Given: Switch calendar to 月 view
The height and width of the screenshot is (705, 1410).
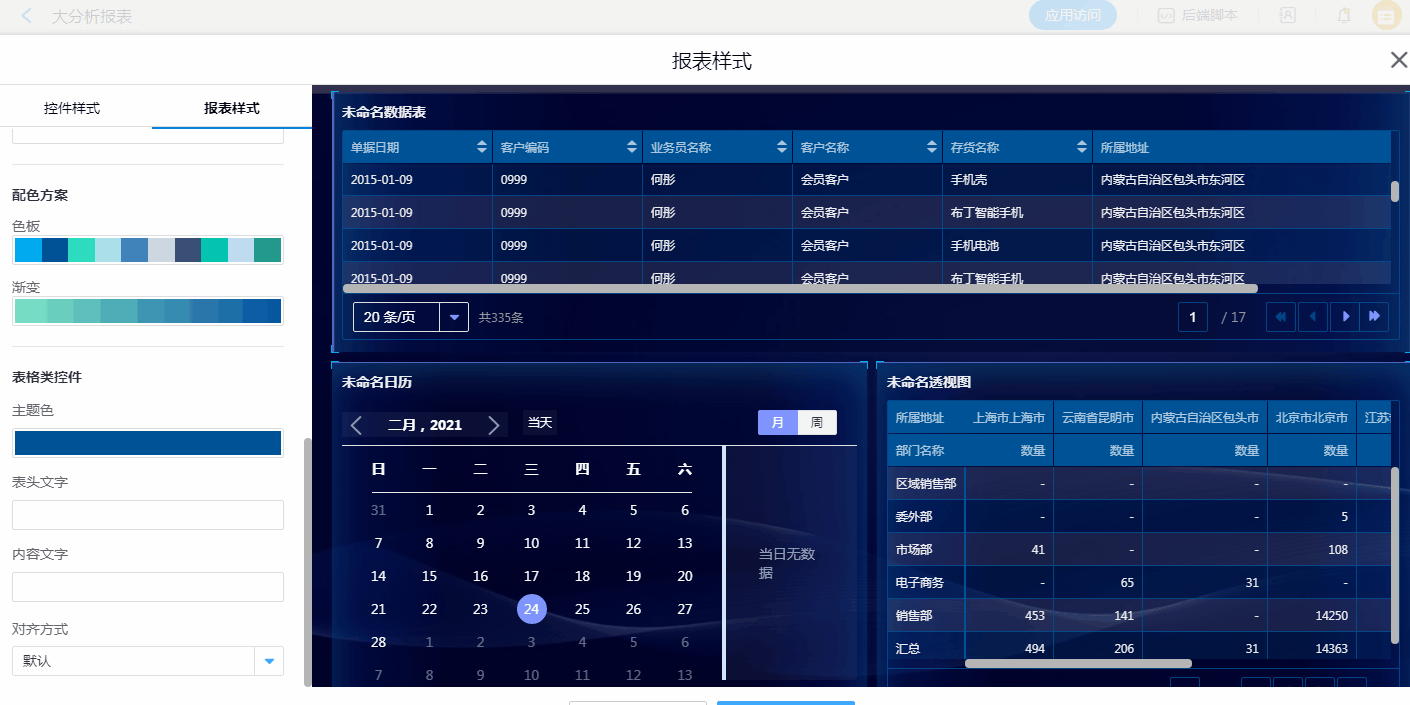Looking at the screenshot, I should tap(777, 423).
